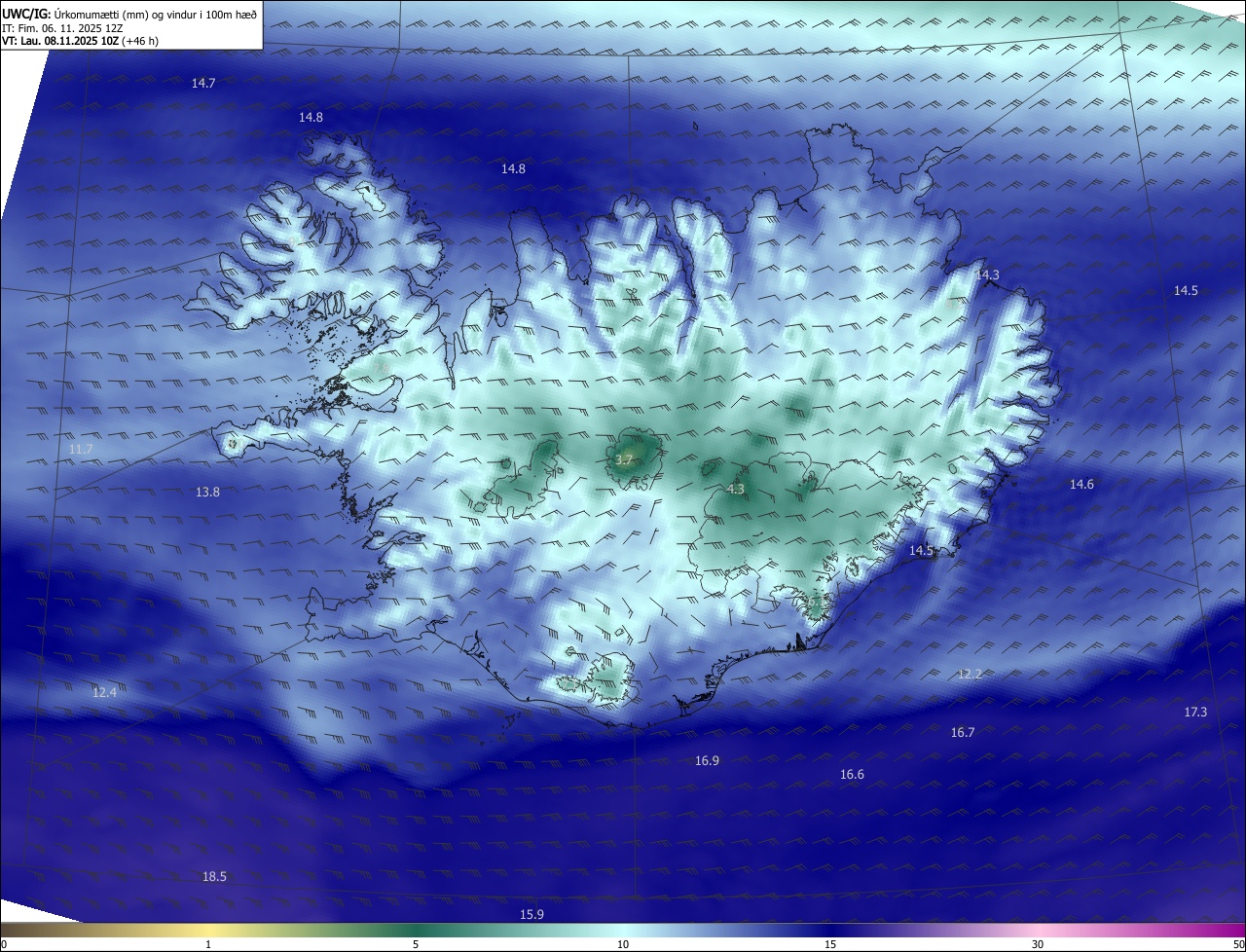The width and height of the screenshot is (1246, 952).
Task: Click the 16.7 value label
Action: pyautogui.click(x=963, y=733)
